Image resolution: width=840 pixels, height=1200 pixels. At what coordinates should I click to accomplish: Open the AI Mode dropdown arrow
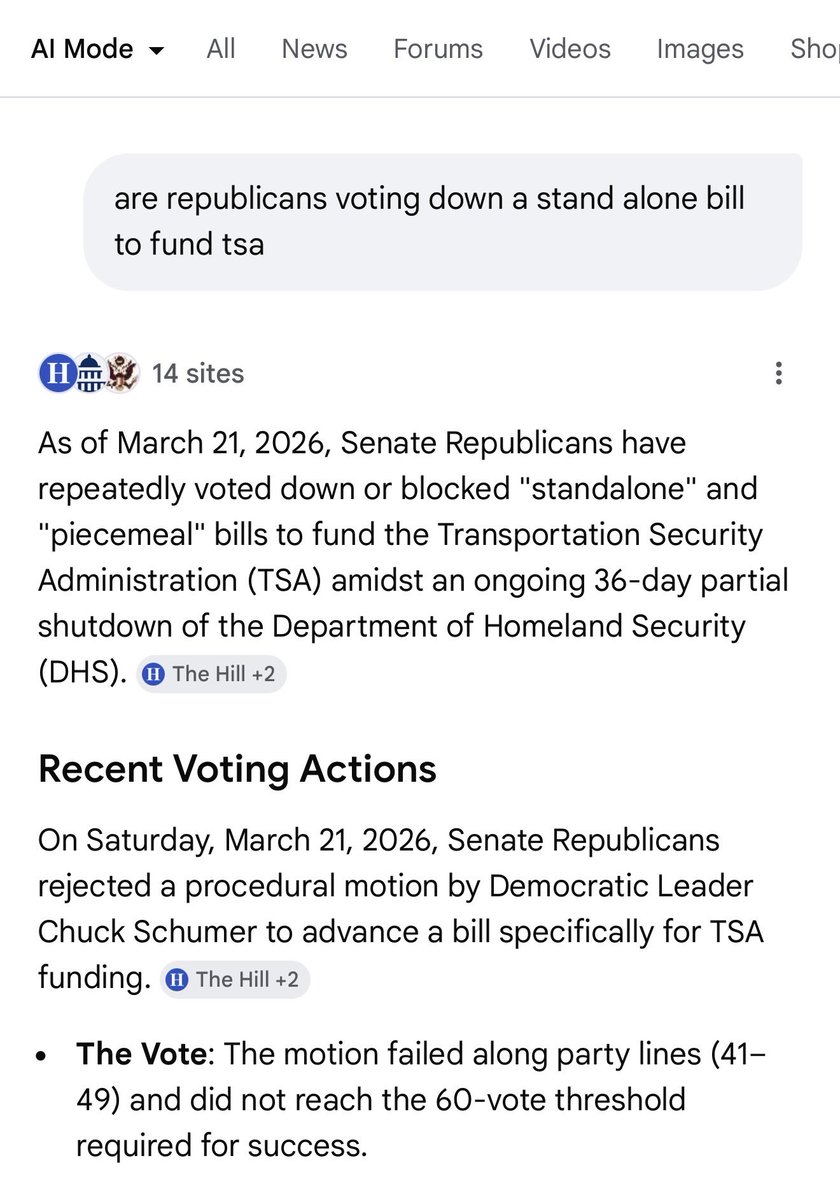(156, 50)
